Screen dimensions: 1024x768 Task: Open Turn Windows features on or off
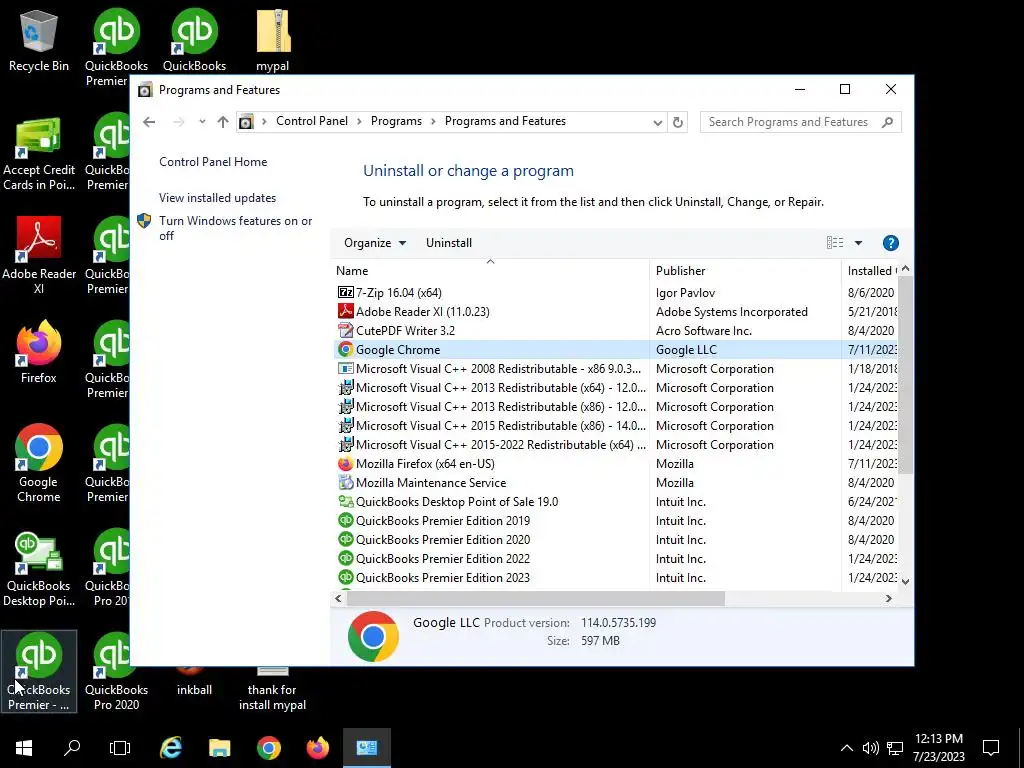tap(236, 229)
